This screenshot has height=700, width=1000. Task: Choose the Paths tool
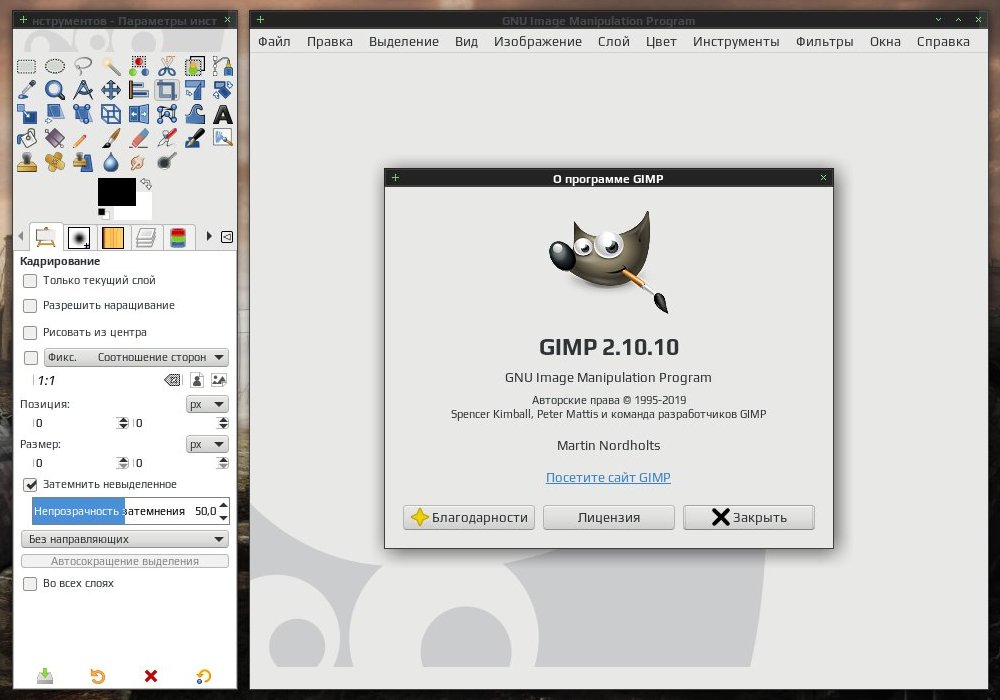pyautogui.click(x=223, y=66)
